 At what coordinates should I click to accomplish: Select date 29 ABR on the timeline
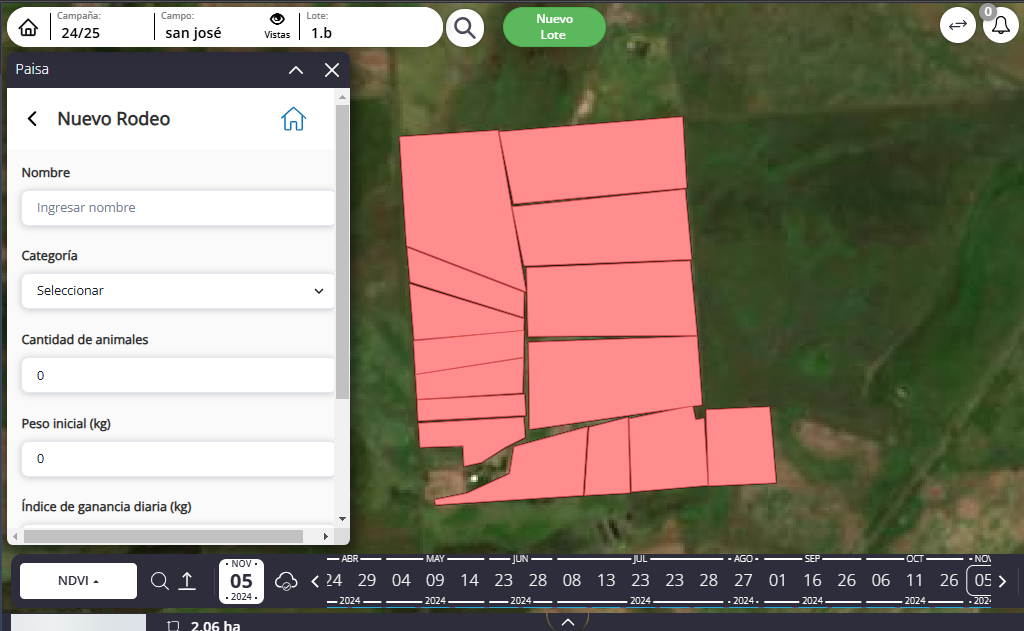point(367,580)
